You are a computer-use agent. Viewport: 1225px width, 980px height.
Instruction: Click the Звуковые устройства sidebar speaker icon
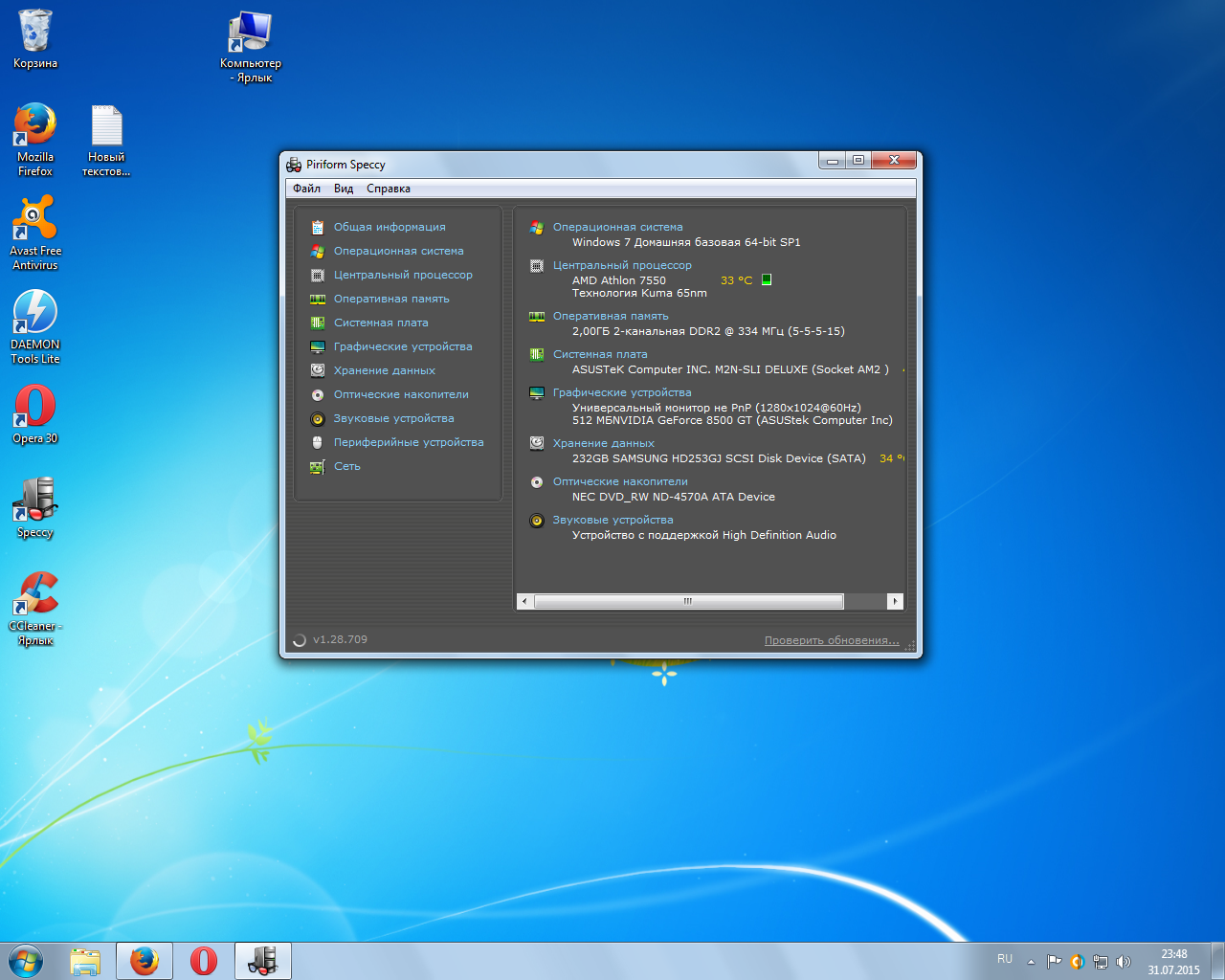[x=318, y=418]
